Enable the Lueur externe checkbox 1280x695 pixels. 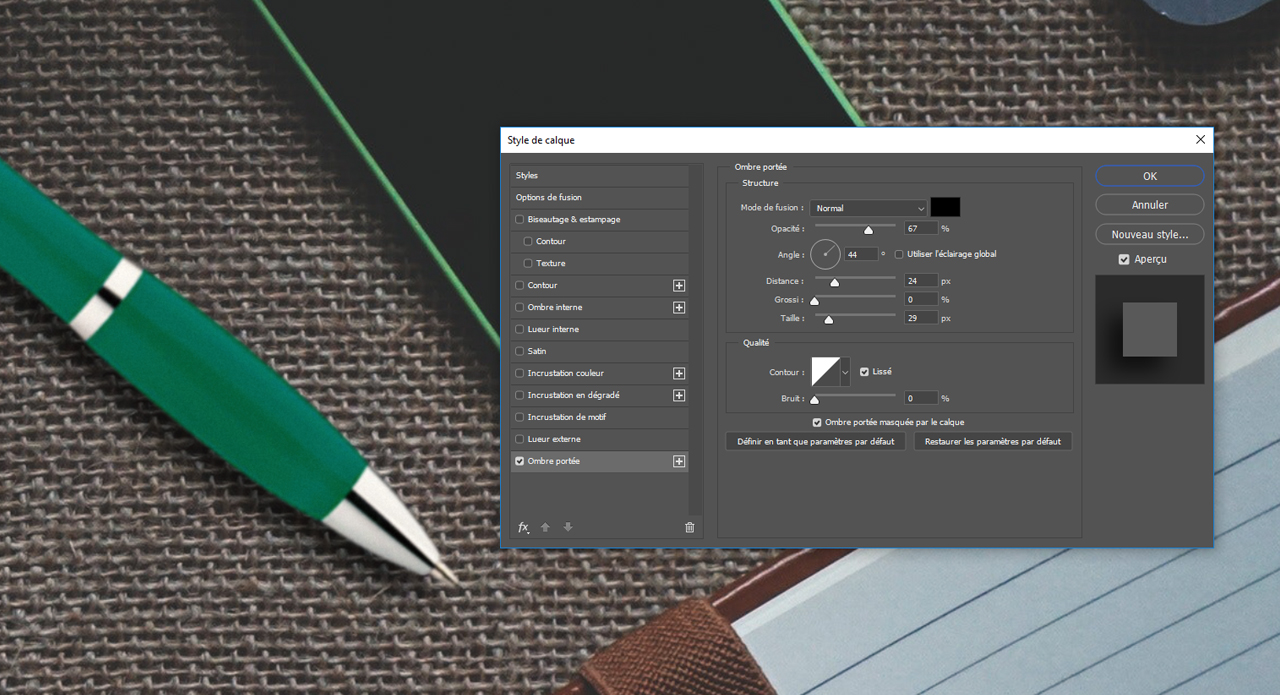click(519, 439)
